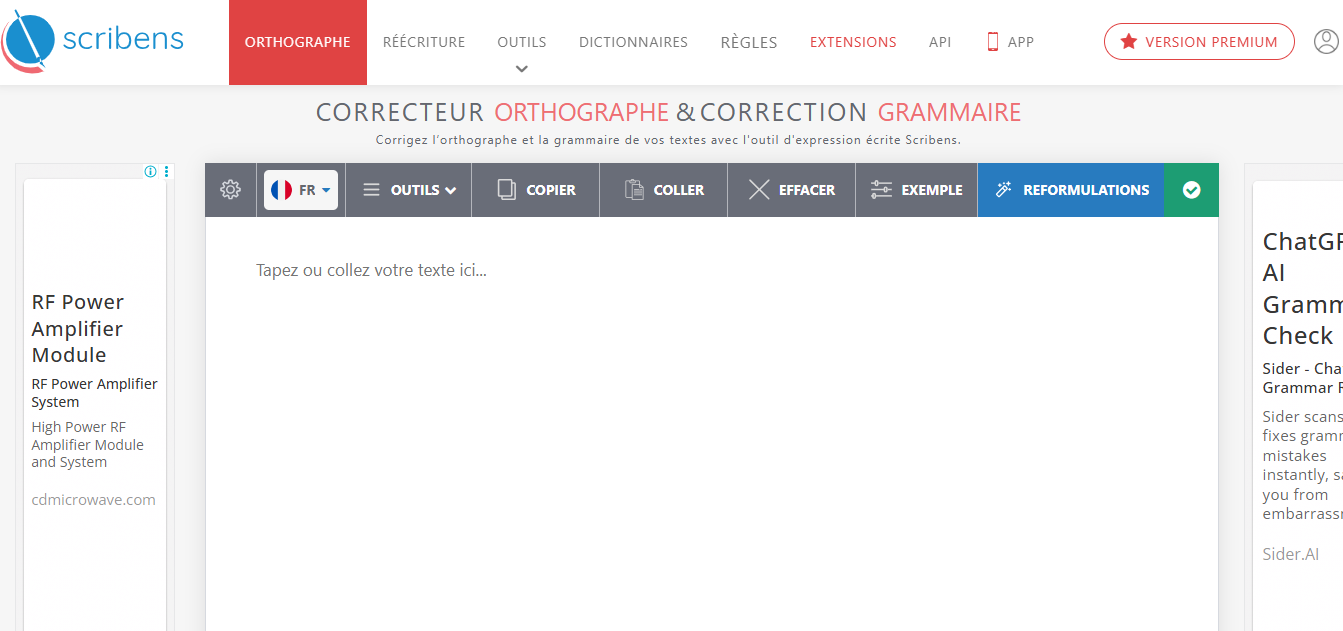The width and height of the screenshot is (1343, 631).
Task: Select the Orthographe tab
Action: pos(297,42)
